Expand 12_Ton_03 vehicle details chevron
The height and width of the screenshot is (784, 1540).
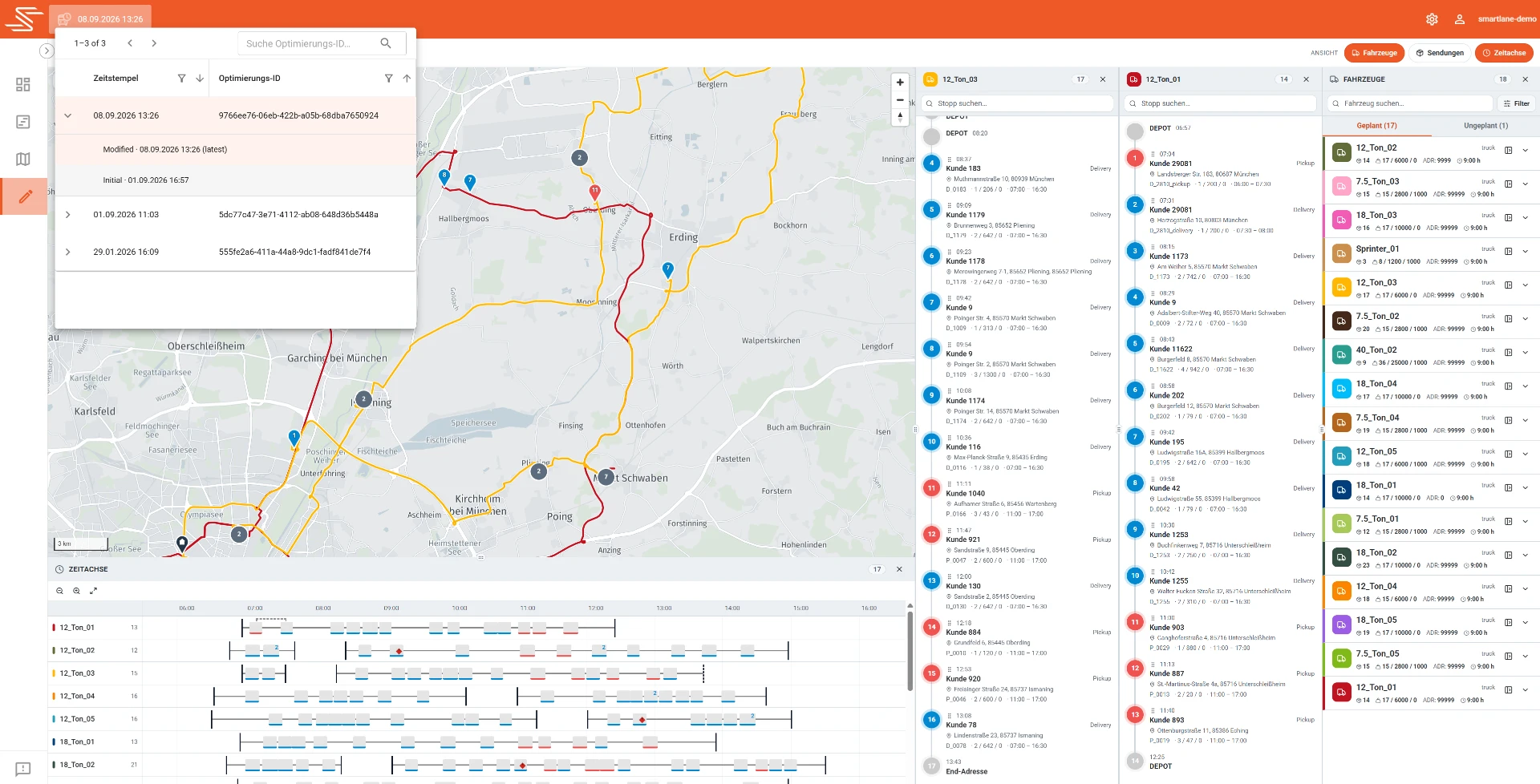pyautogui.click(x=1526, y=285)
